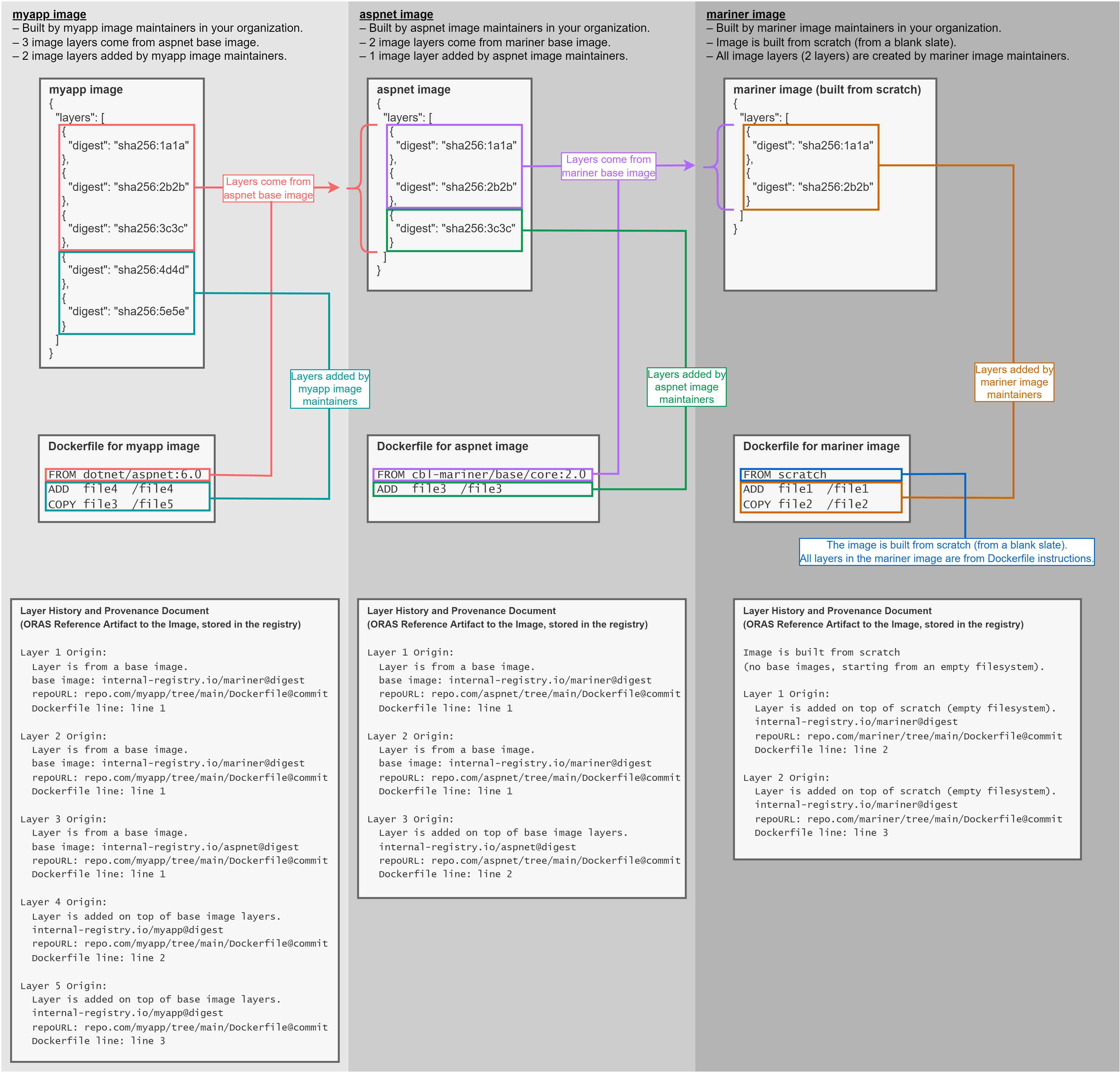Click the 'mariner image' underlined heading

(x=746, y=14)
